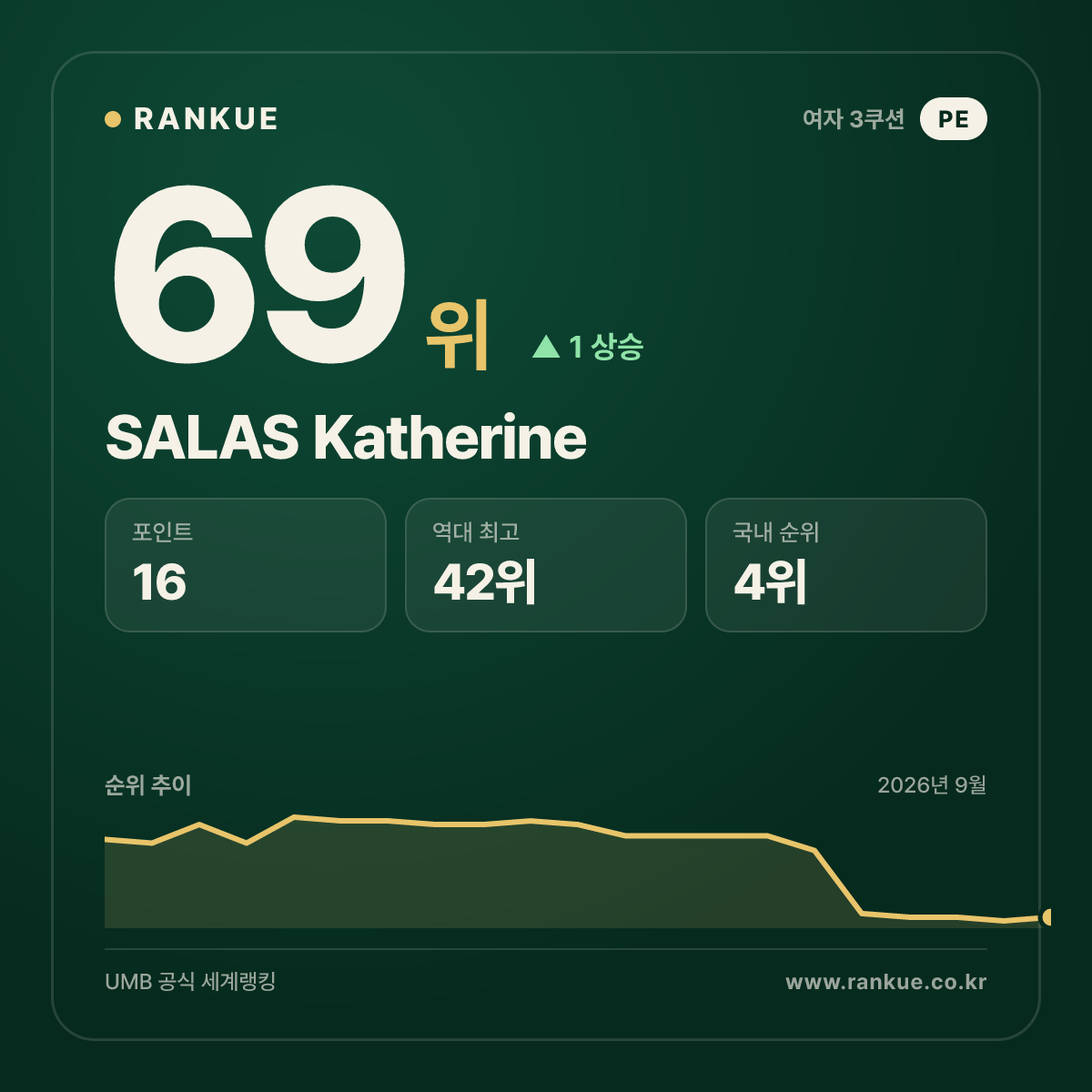This screenshot has height=1092, width=1092.
Task: Click the player name SALAS Katherine
Action: click(x=346, y=438)
